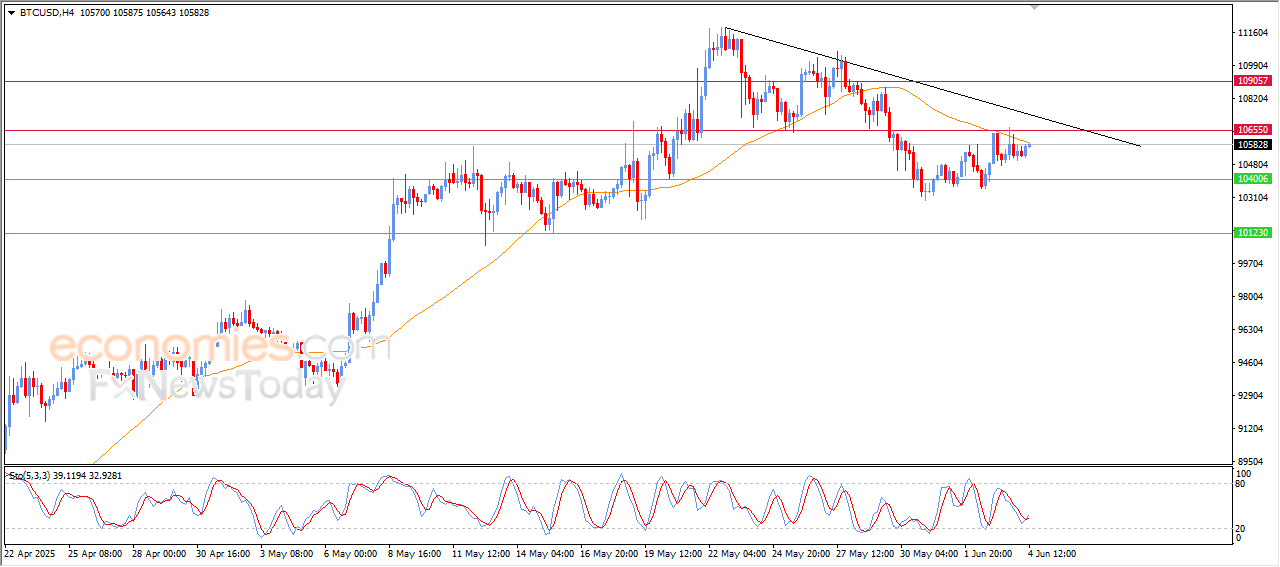The height and width of the screenshot is (567, 1280).
Task: Click the BTCUSD,H4 chart symbol title
Action: point(46,12)
